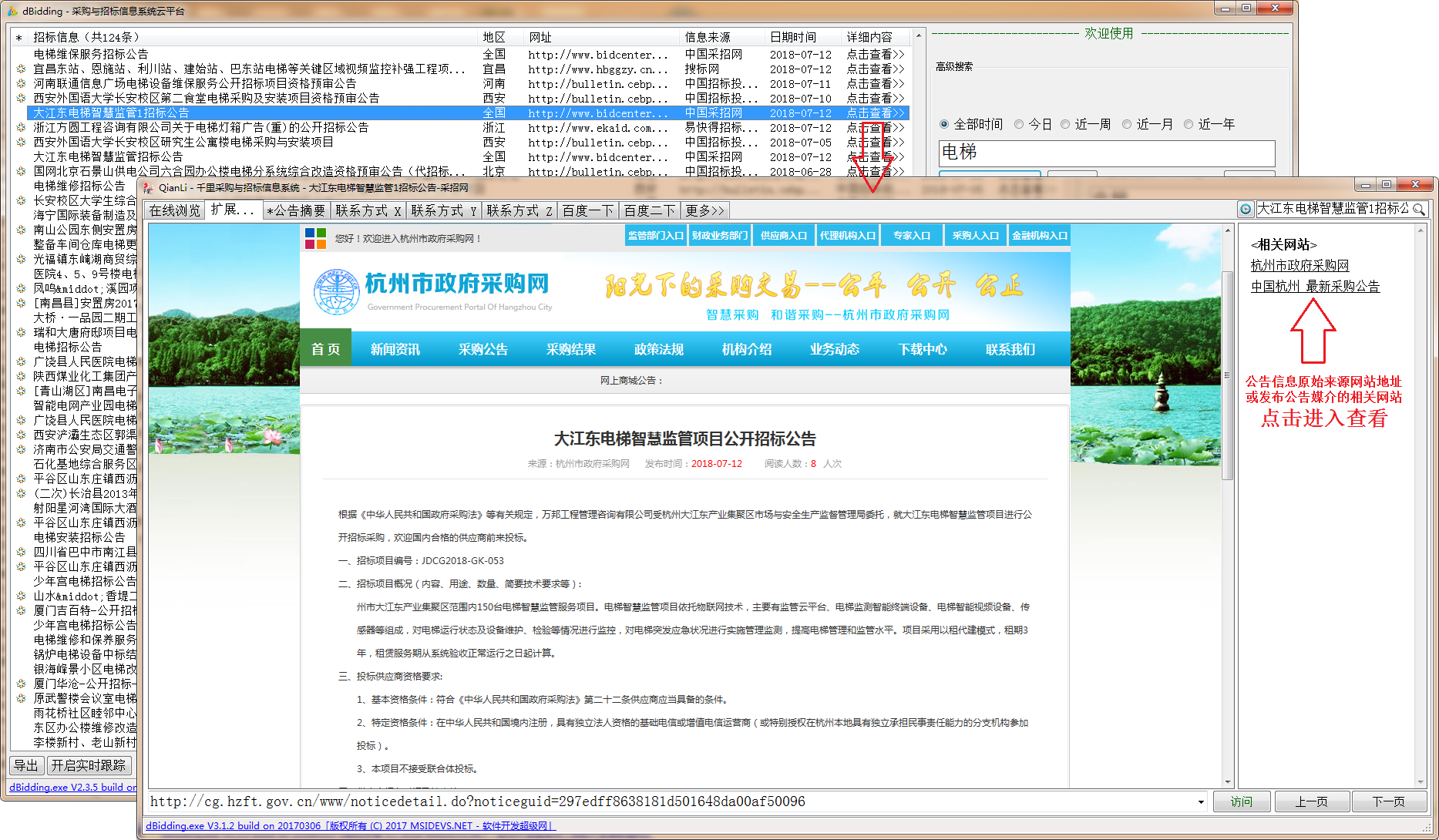Open the 扩展... tab
The height and width of the screenshot is (840, 1439).
pyautogui.click(x=233, y=210)
